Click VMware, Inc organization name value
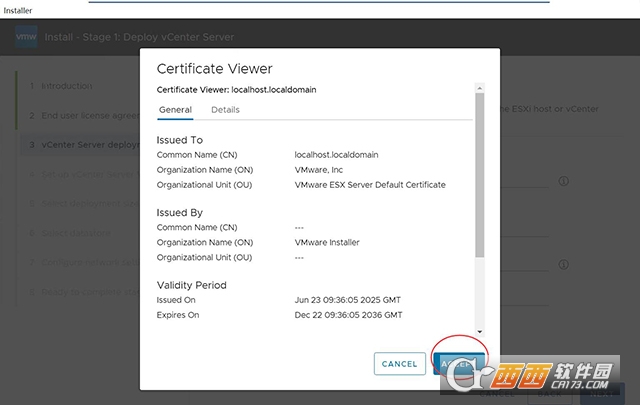The width and height of the screenshot is (640, 405). [x=319, y=170]
